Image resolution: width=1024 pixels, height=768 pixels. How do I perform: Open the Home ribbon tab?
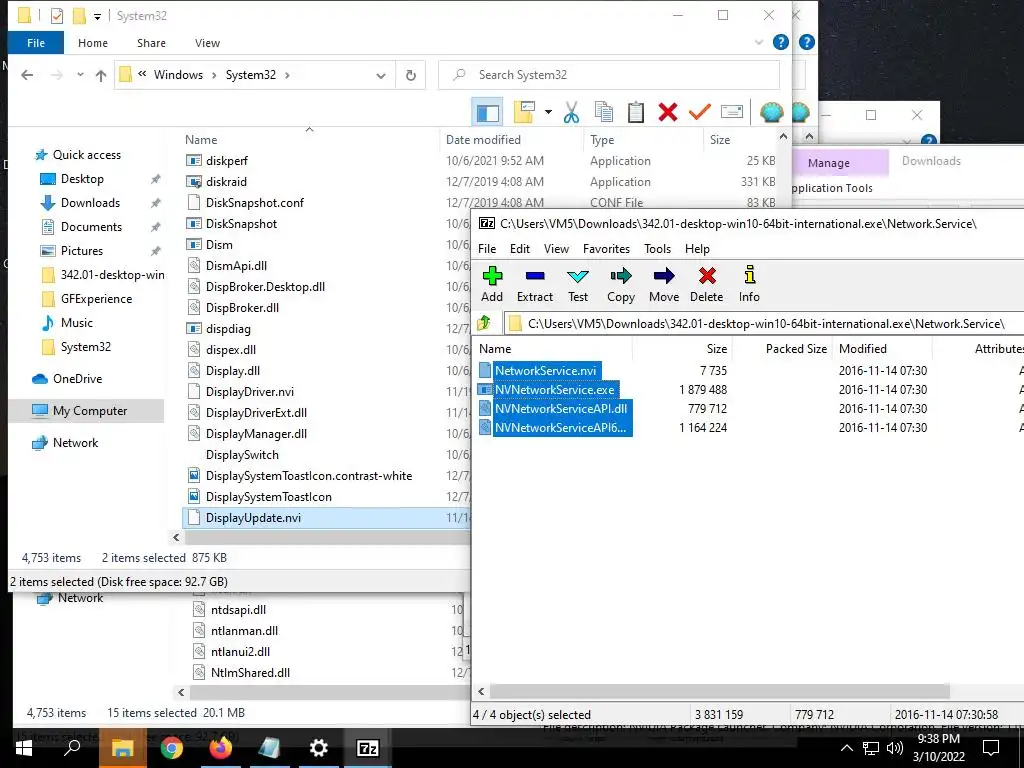(x=93, y=43)
